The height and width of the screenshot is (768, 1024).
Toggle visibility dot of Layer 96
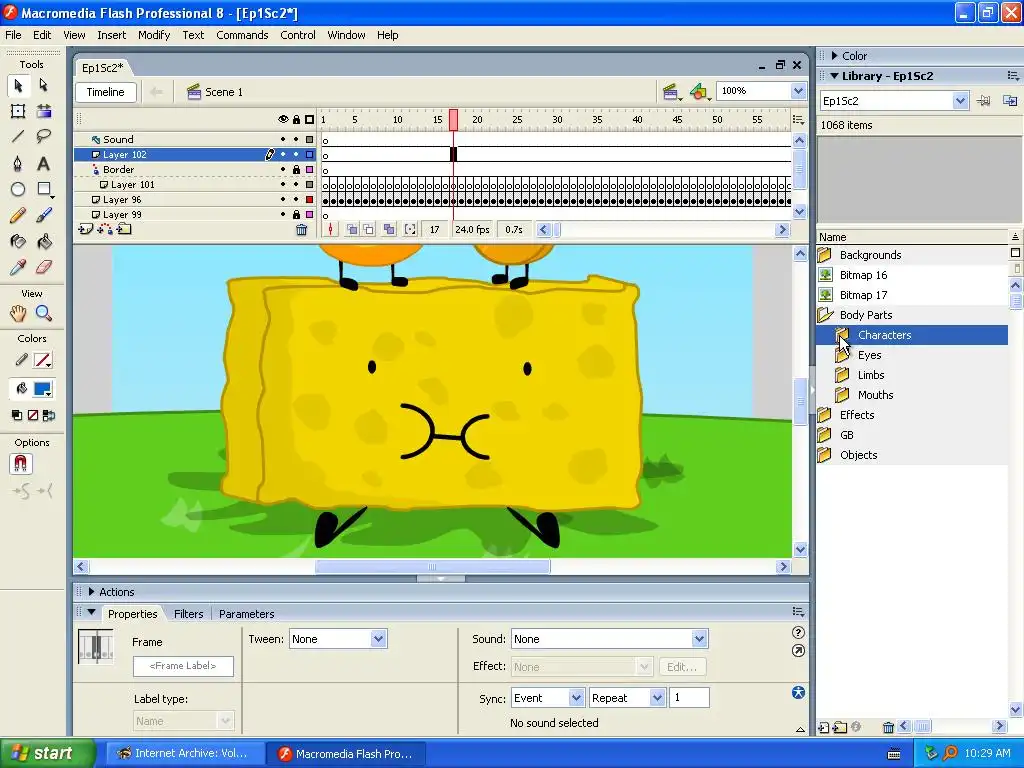coord(283,199)
